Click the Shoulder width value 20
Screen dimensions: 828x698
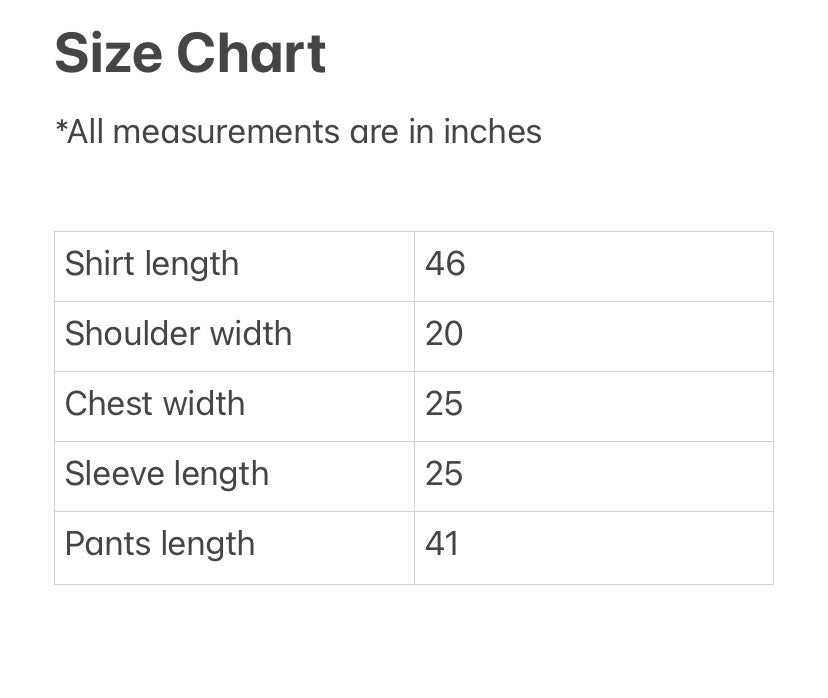(x=444, y=334)
